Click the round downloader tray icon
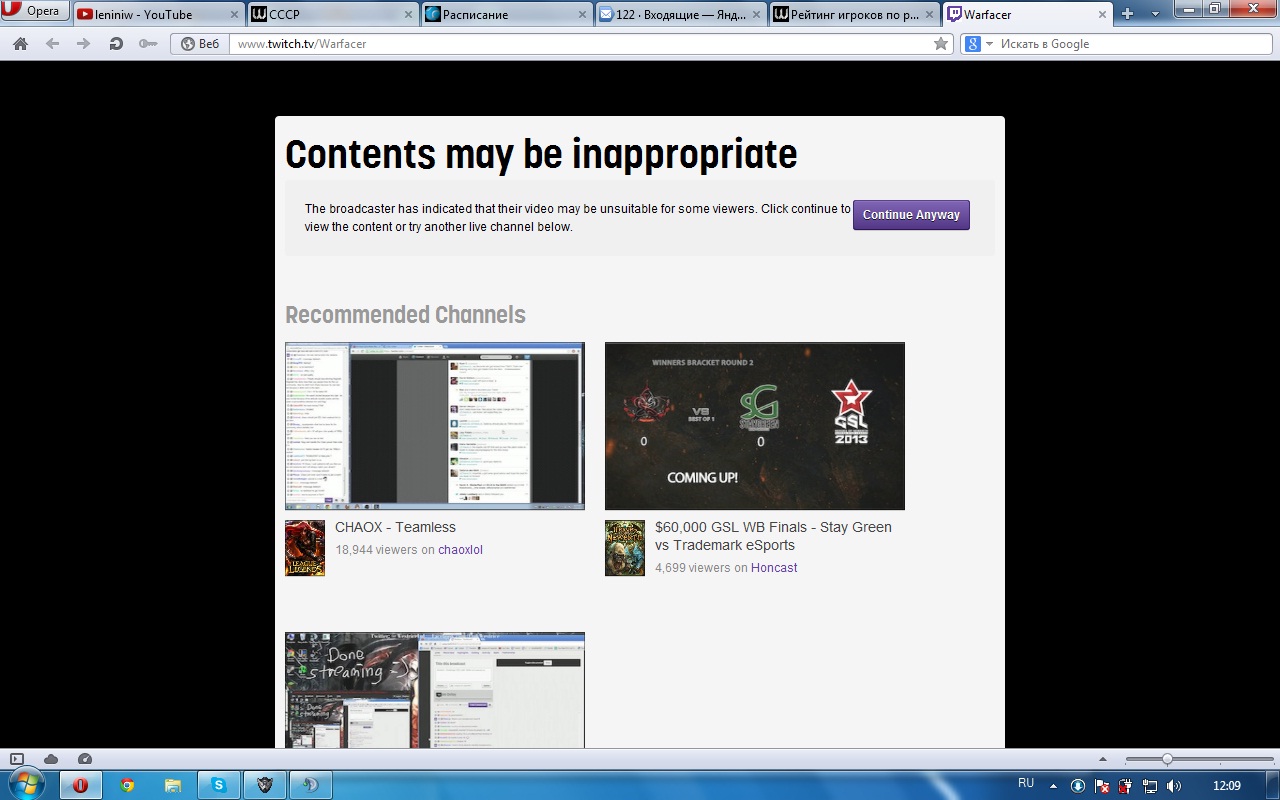This screenshot has height=800, width=1280. coord(1078,786)
